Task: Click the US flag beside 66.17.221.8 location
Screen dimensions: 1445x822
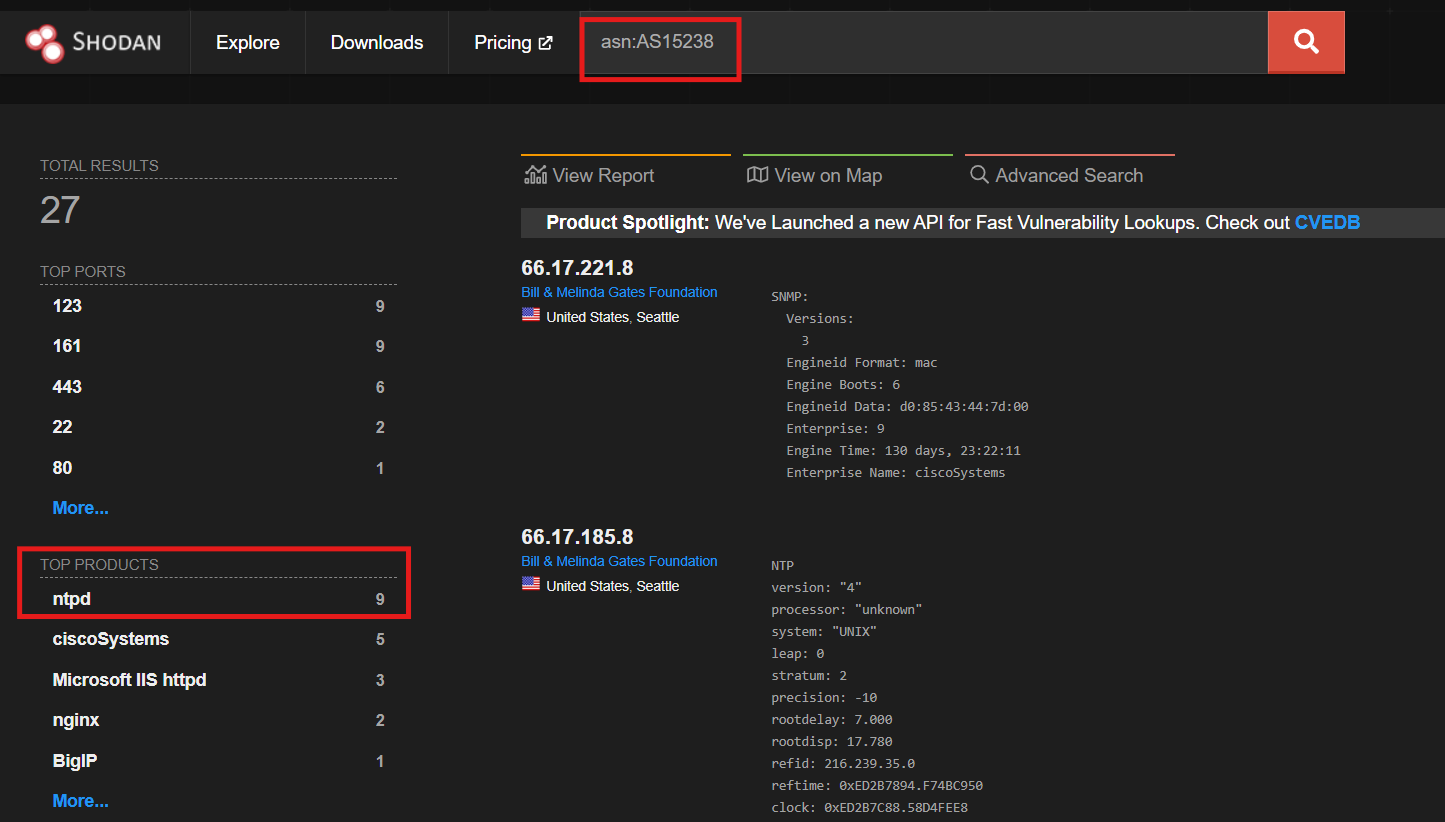Action: [530, 314]
